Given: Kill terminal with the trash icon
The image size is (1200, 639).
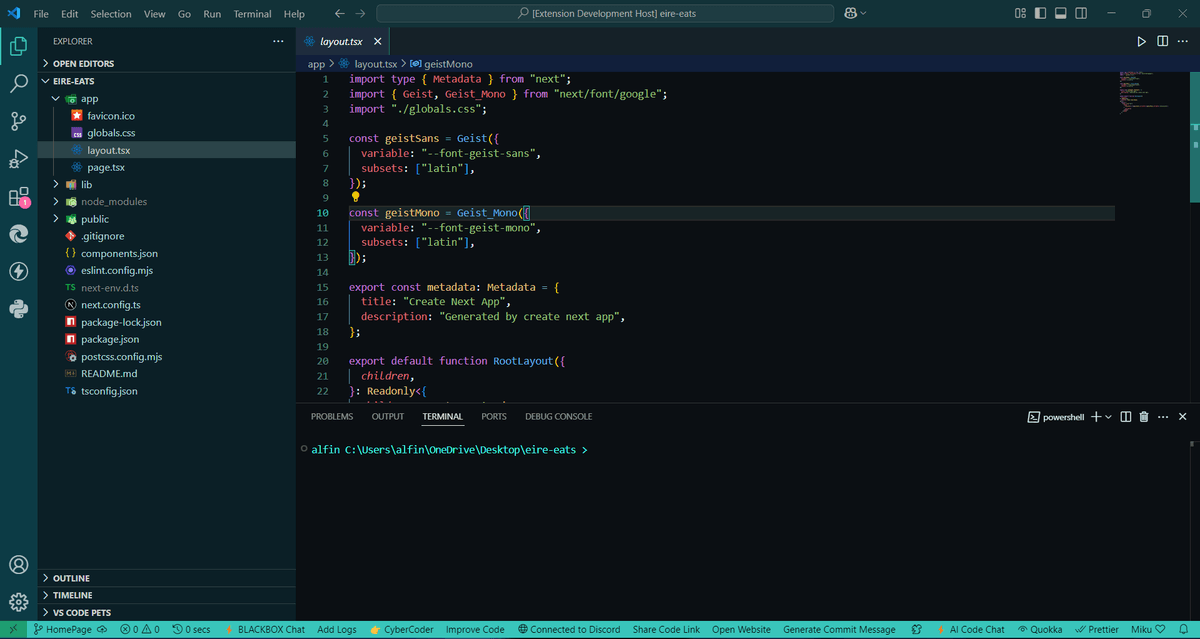Looking at the screenshot, I should [1144, 417].
